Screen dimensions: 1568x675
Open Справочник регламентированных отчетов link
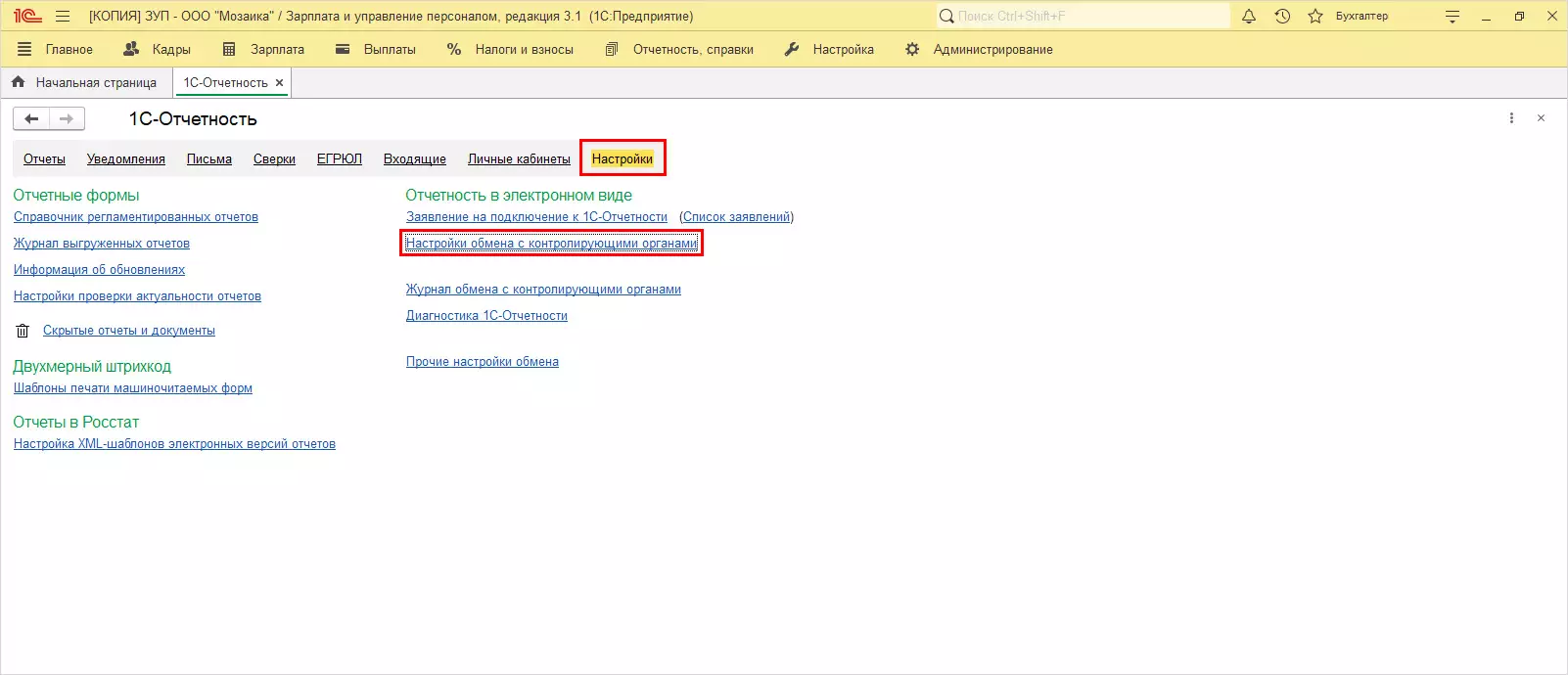136,217
